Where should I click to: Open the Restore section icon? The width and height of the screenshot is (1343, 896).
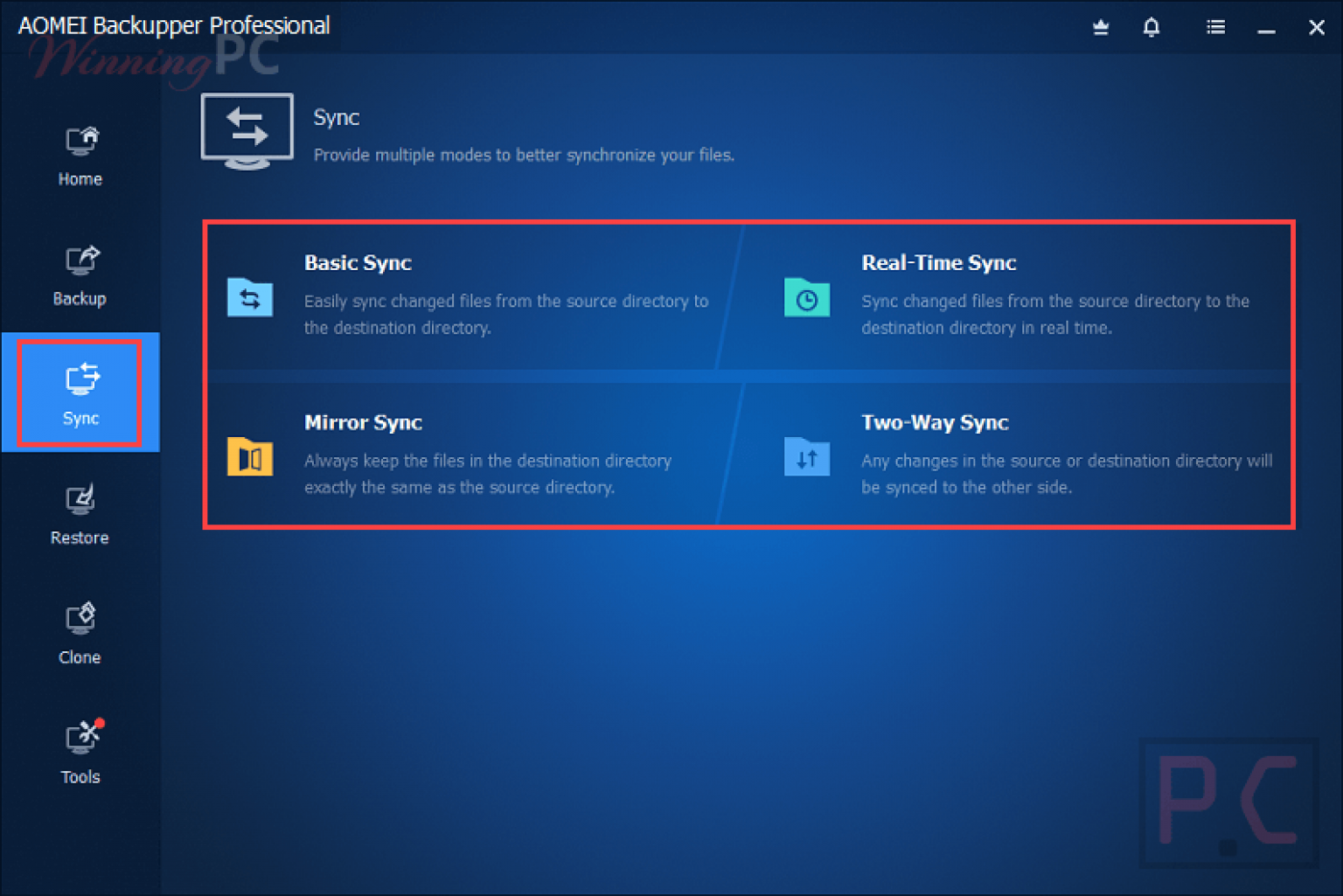click(x=80, y=500)
